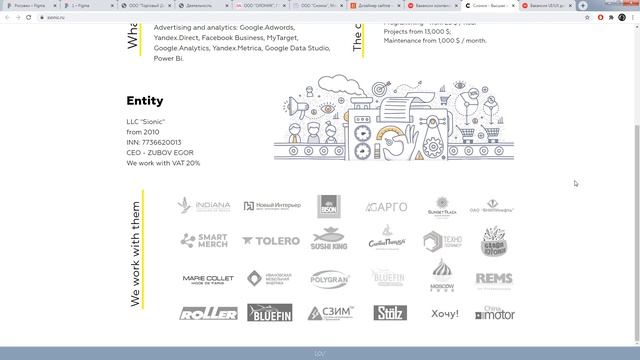
Task: Click 'We work with them' vertical heading
Action: (x=135, y=254)
